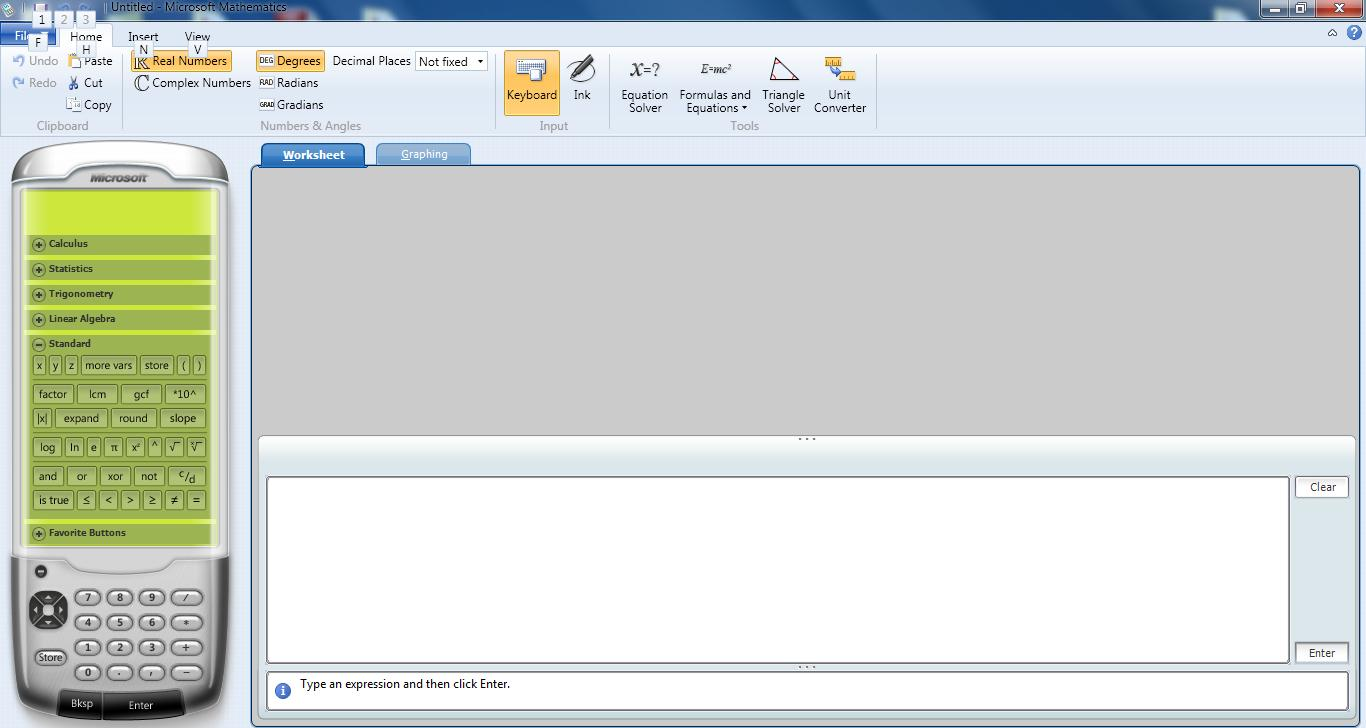Click Enter beside the input box
This screenshot has width=1366, height=728.
1322,653
